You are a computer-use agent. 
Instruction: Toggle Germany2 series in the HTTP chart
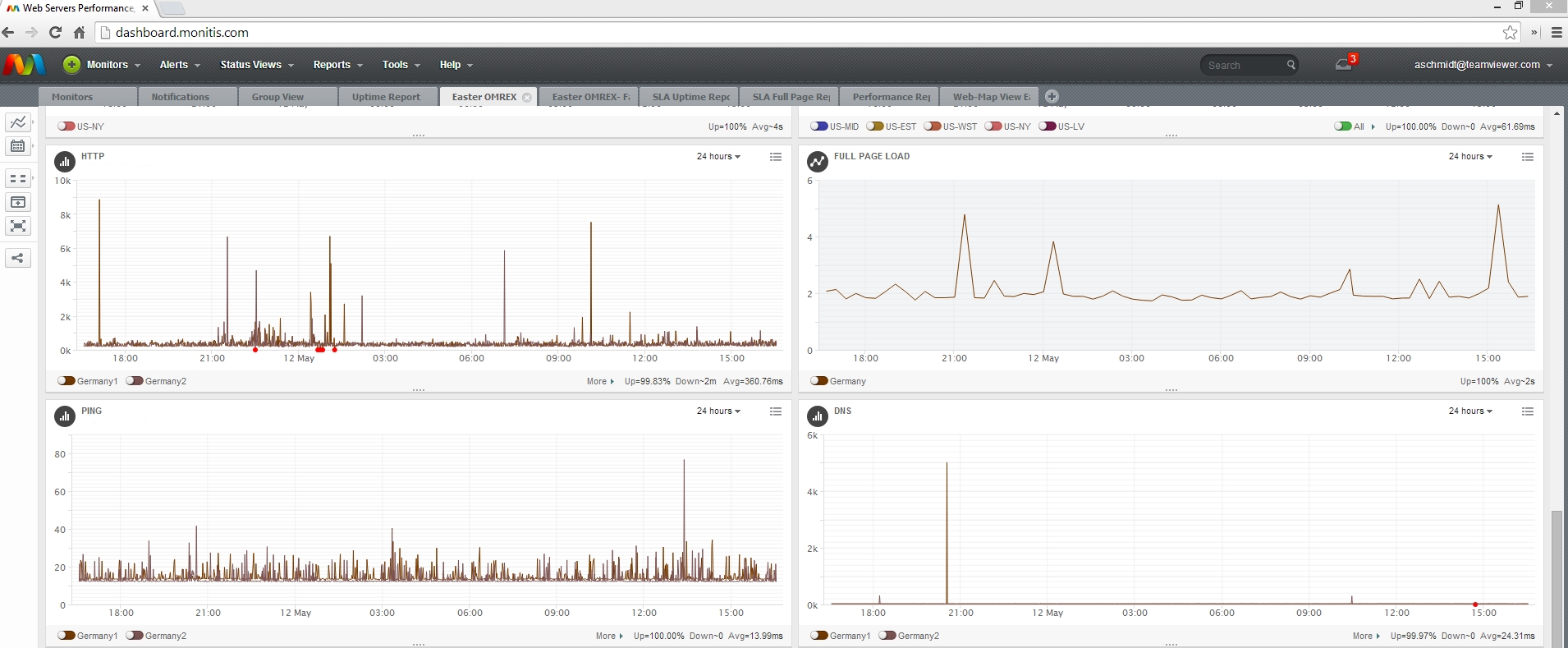point(135,381)
